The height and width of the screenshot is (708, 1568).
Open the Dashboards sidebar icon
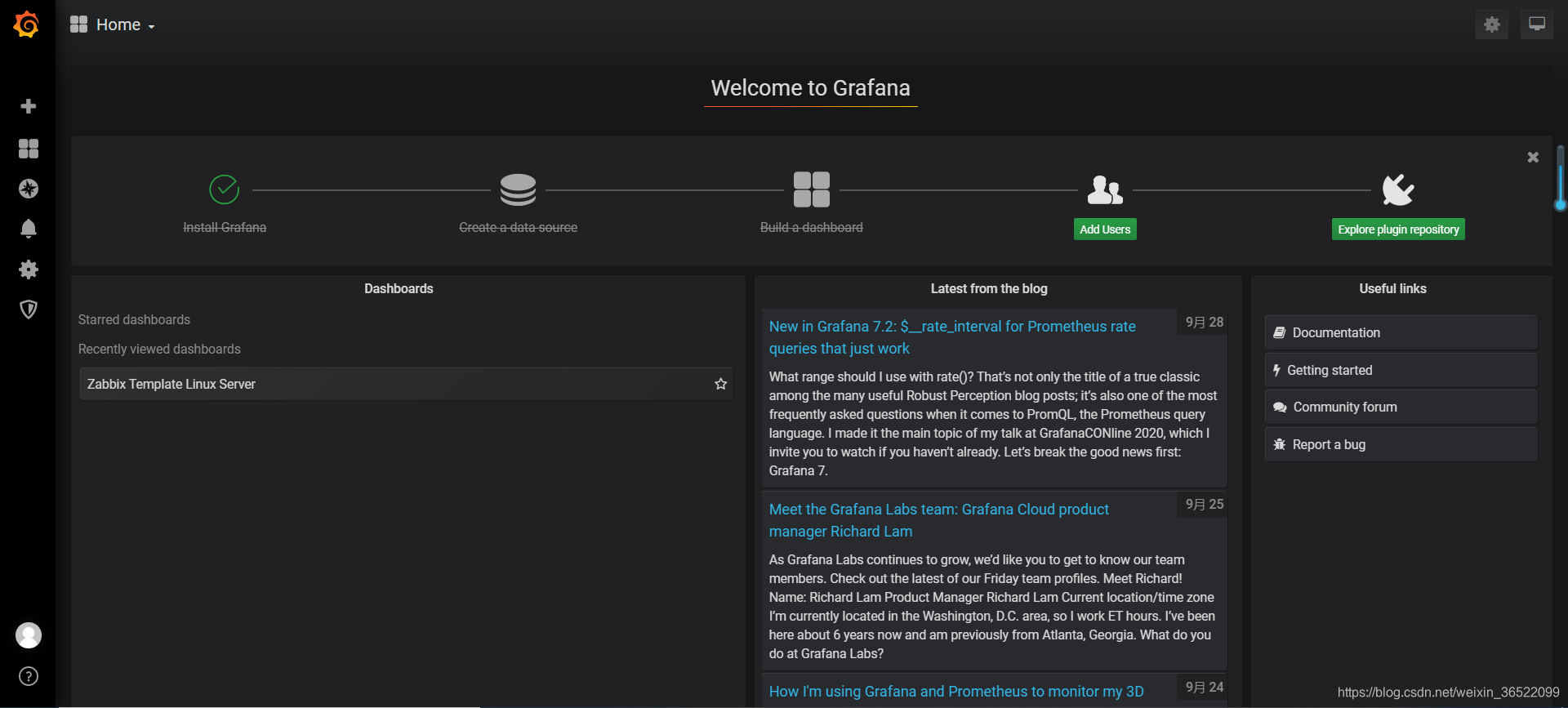point(29,148)
